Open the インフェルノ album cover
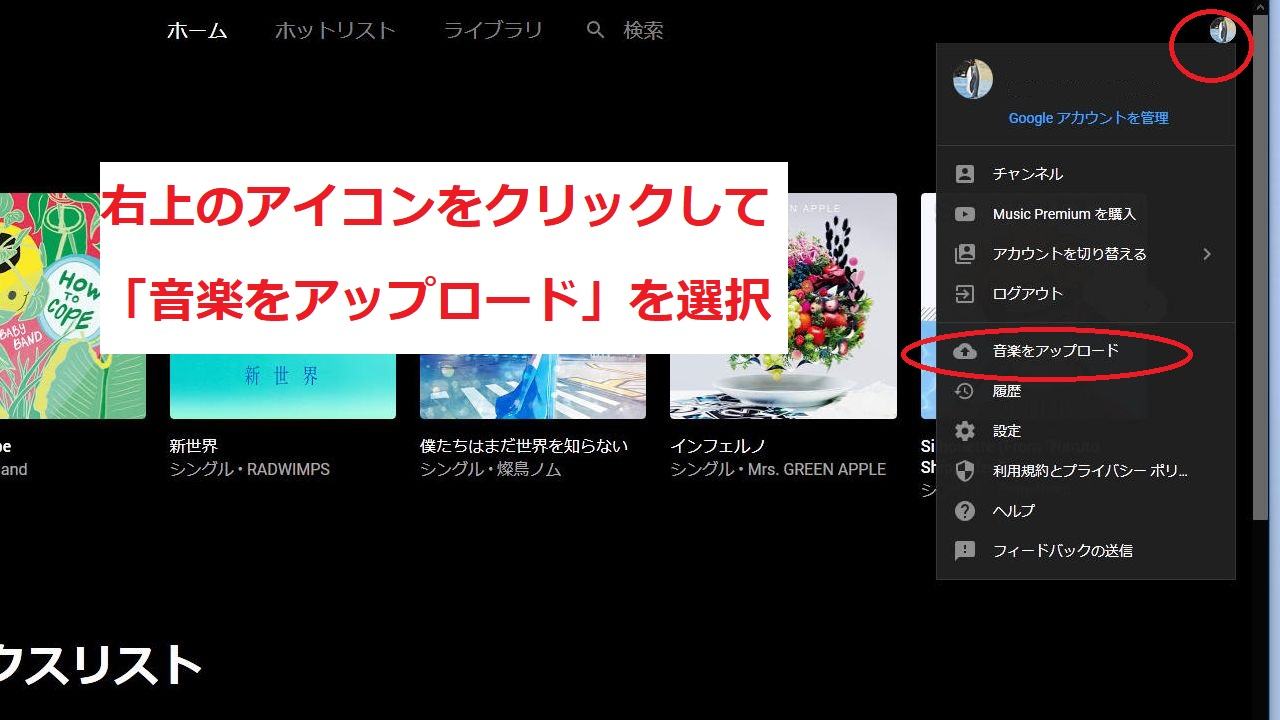 (783, 306)
